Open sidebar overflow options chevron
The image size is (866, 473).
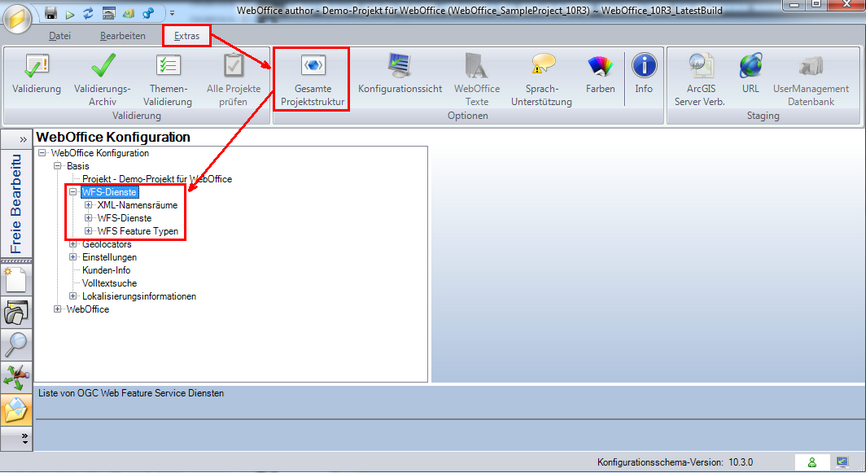click(24, 439)
